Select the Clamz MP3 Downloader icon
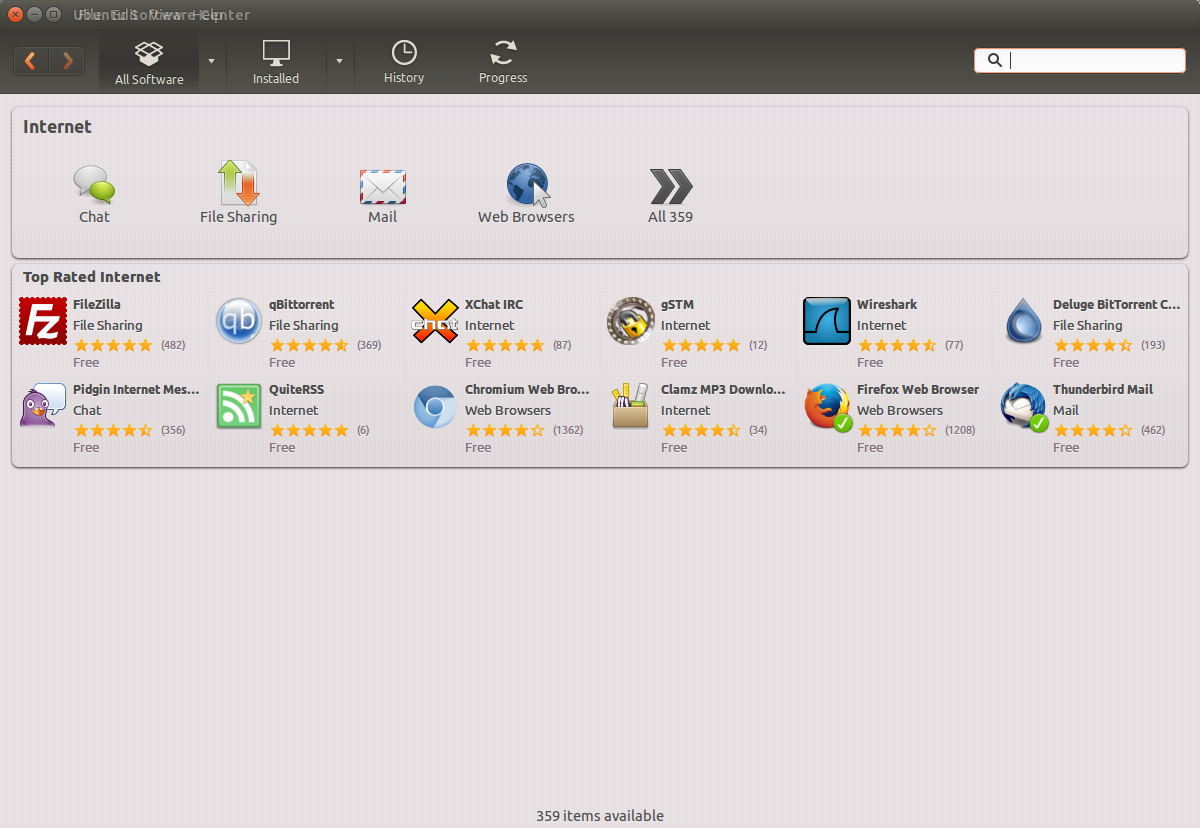This screenshot has width=1200, height=828. (x=631, y=406)
